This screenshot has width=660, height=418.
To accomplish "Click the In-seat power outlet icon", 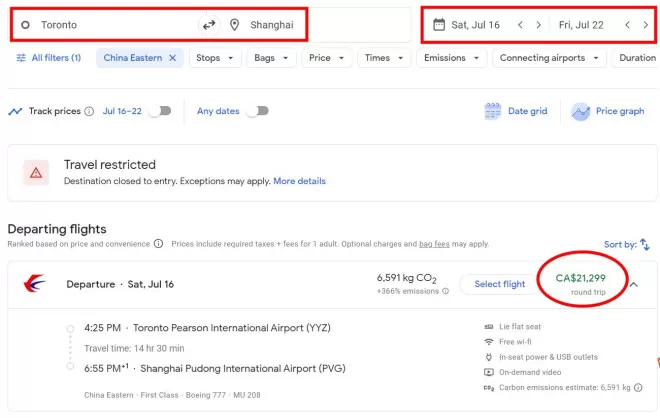I will point(489,357).
